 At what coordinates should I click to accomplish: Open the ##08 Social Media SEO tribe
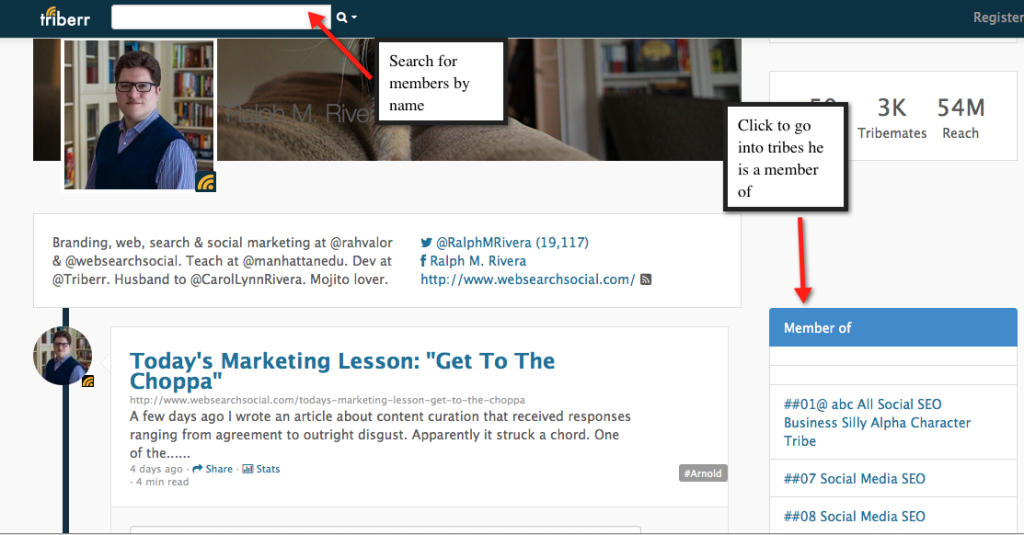pos(854,517)
